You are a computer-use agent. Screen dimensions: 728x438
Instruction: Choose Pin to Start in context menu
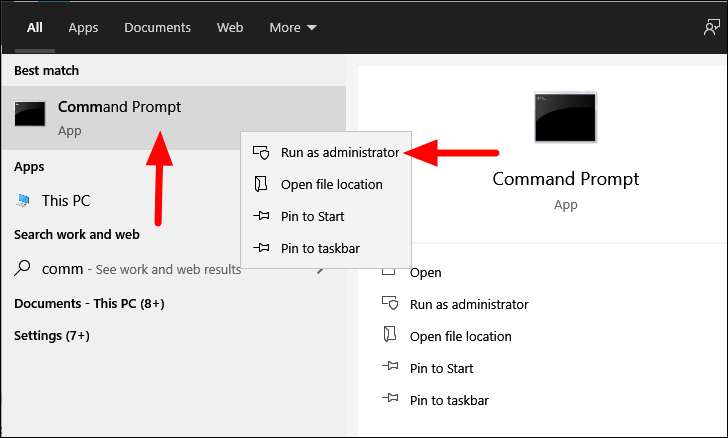pyautogui.click(x=326, y=216)
